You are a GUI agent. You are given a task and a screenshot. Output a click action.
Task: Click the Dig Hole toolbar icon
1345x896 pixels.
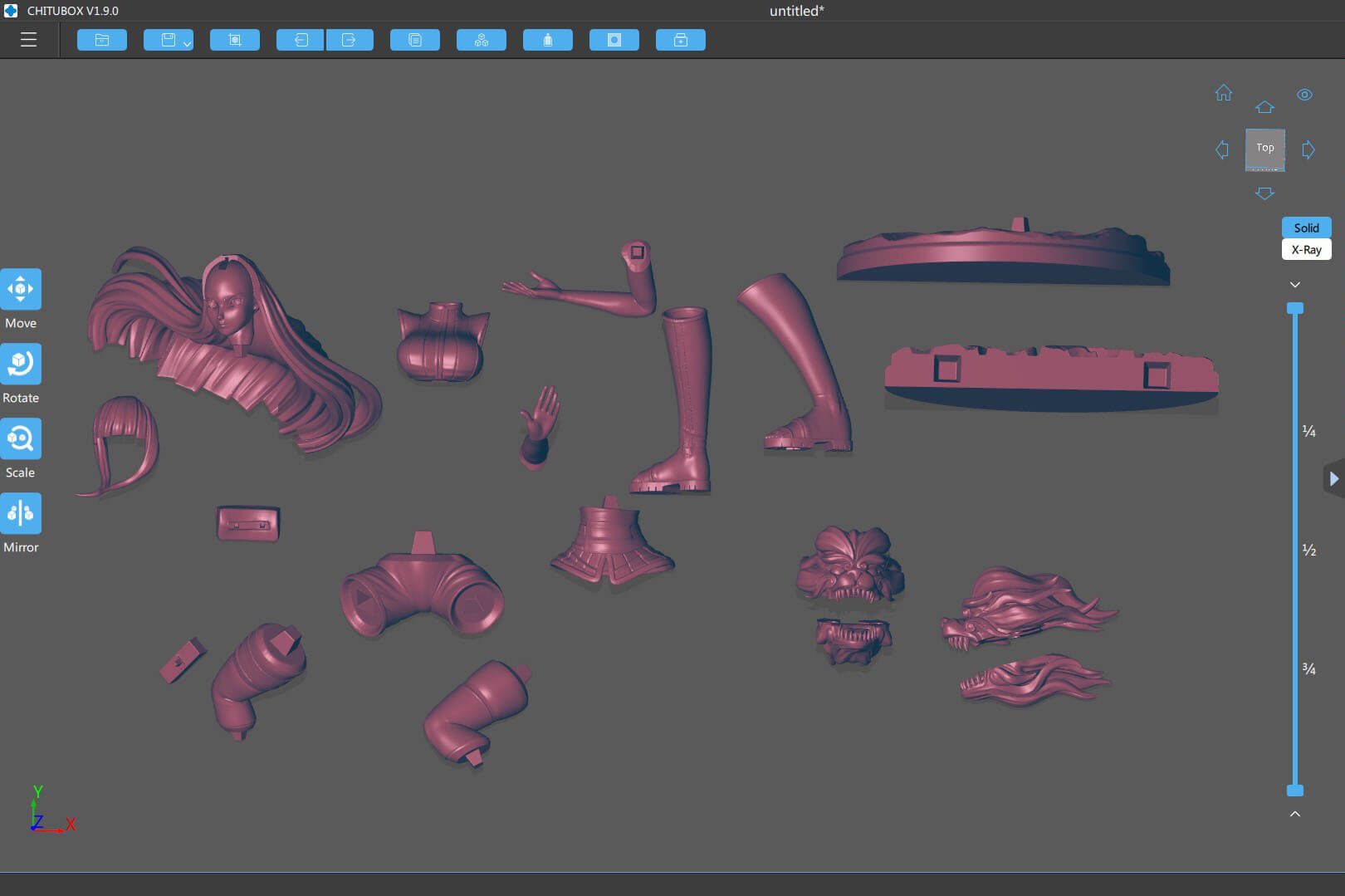click(614, 40)
